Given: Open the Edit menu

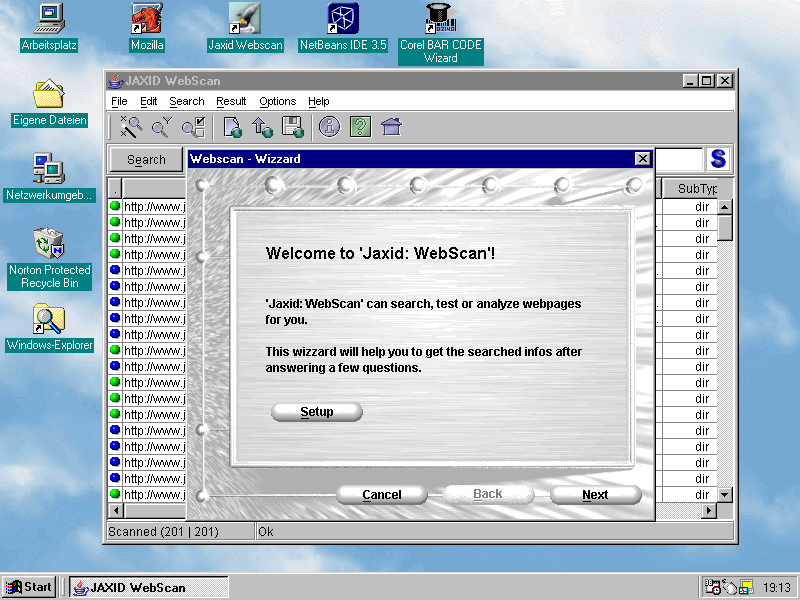Looking at the screenshot, I should [148, 102].
